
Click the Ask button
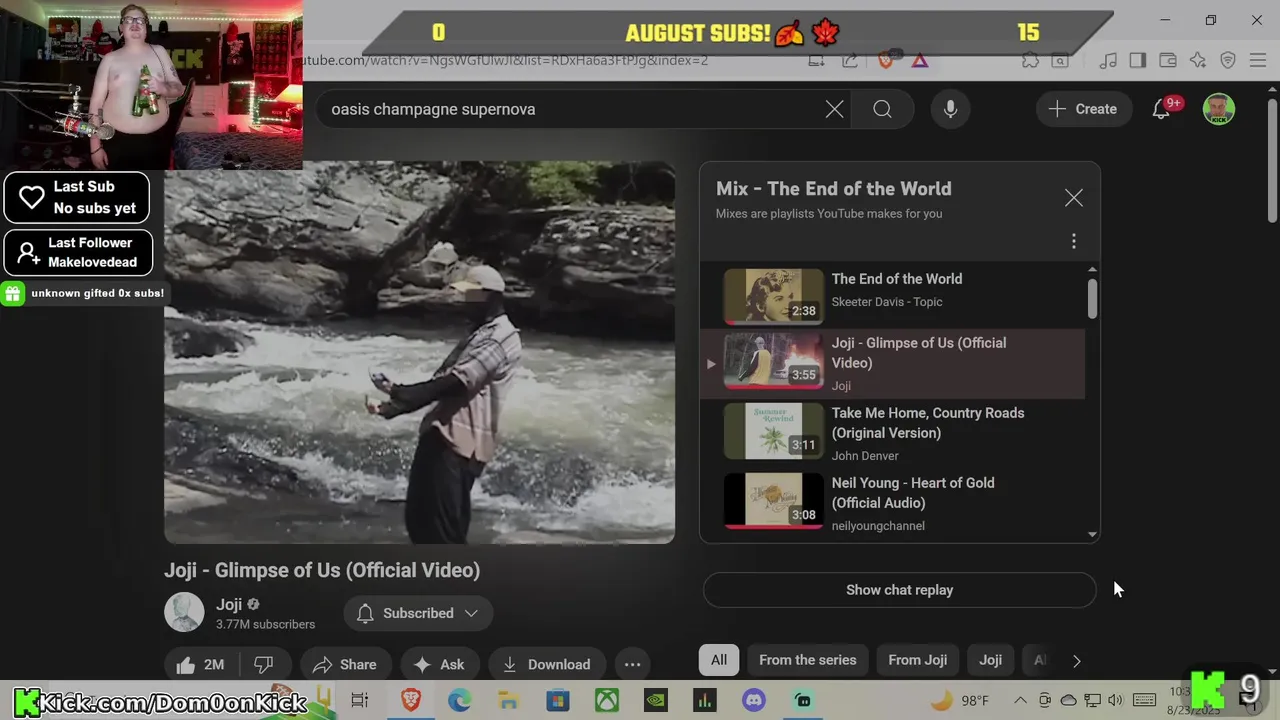click(x=438, y=664)
